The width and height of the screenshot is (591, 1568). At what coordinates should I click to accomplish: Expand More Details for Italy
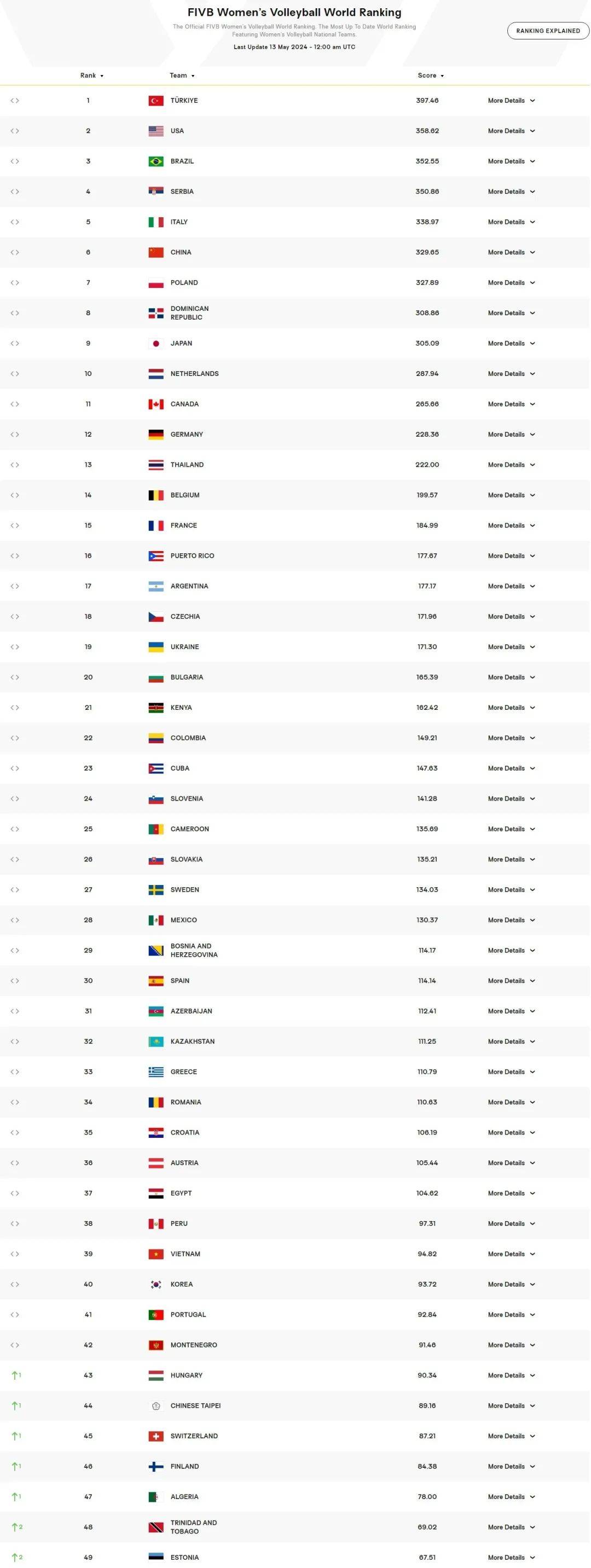tap(511, 222)
